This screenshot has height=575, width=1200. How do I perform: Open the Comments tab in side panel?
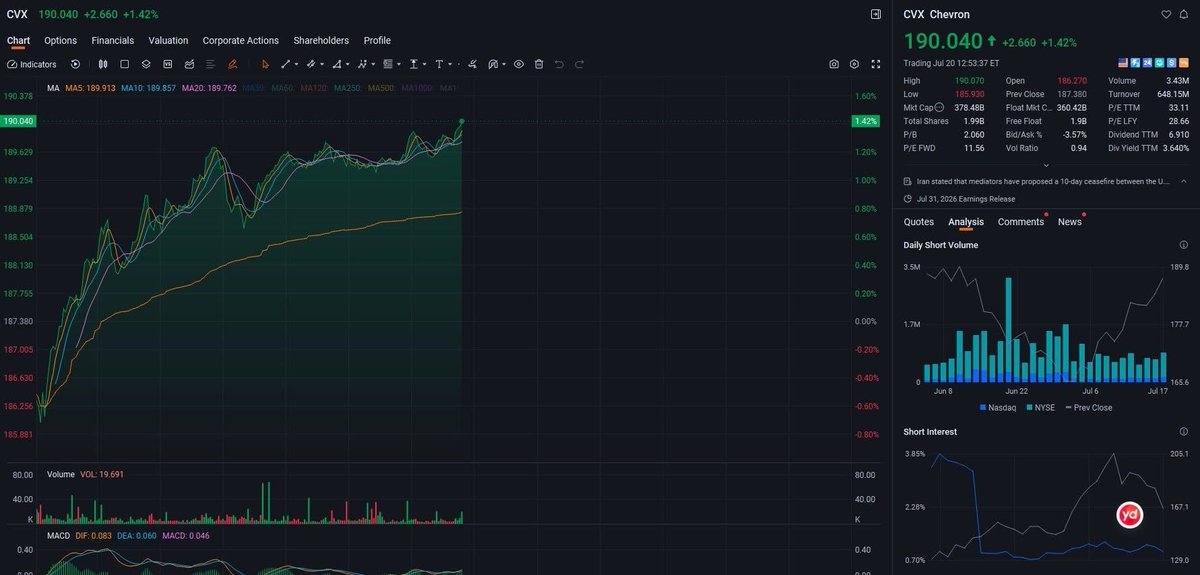click(x=1020, y=222)
